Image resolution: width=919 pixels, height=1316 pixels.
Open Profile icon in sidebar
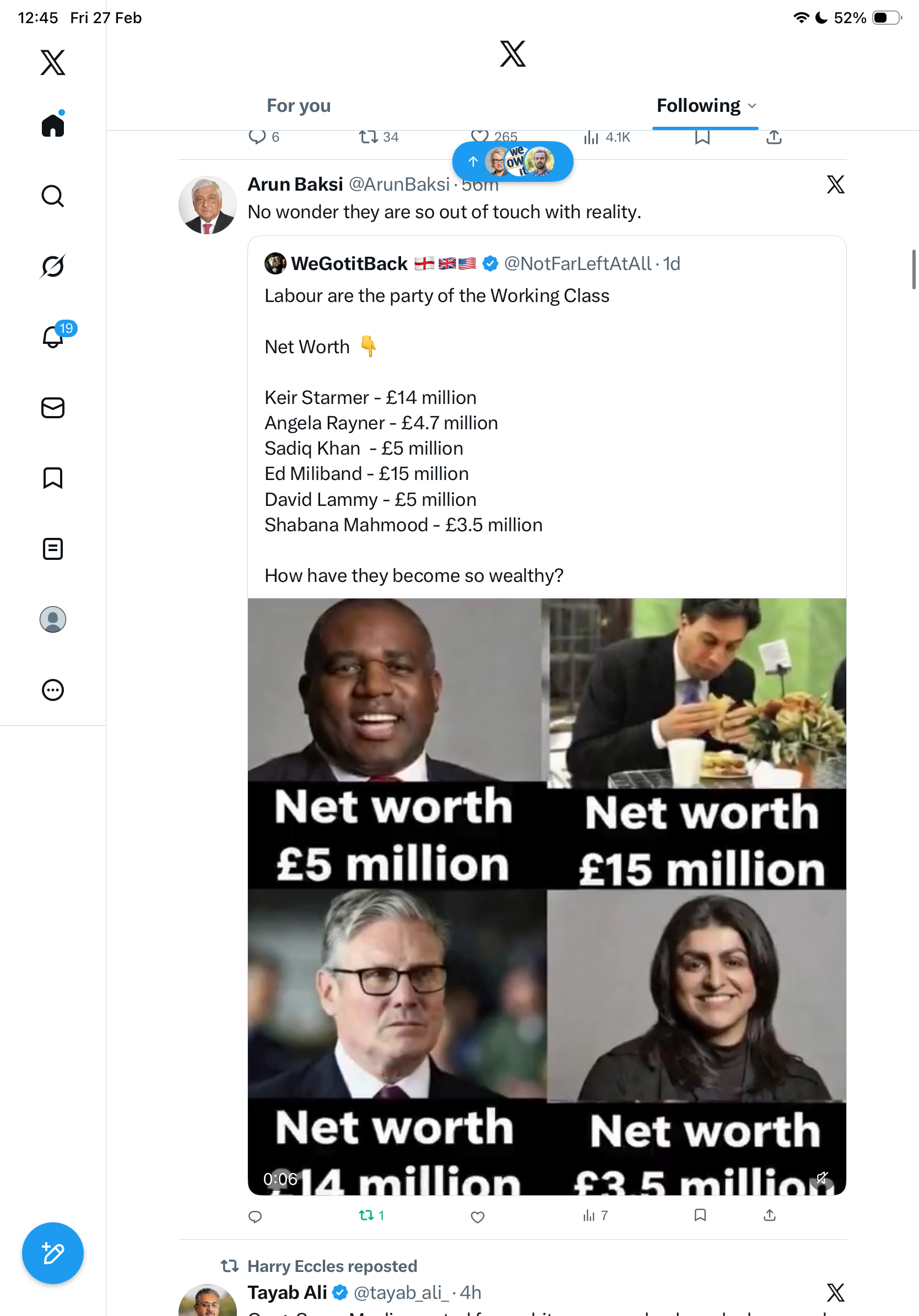tap(53, 619)
